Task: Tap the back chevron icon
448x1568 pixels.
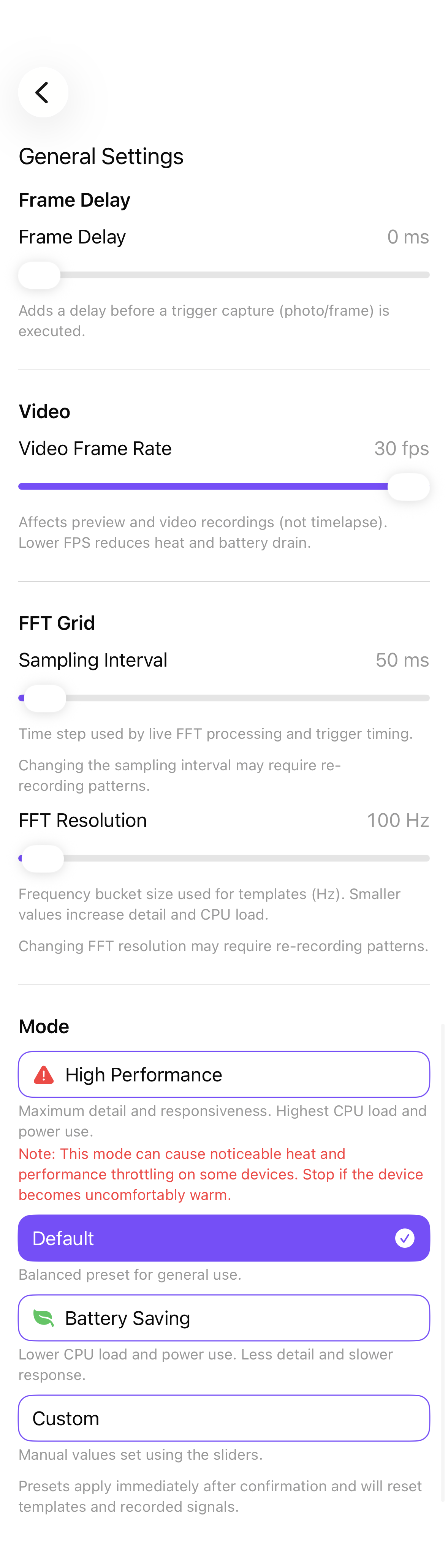Action: point(43,93)
